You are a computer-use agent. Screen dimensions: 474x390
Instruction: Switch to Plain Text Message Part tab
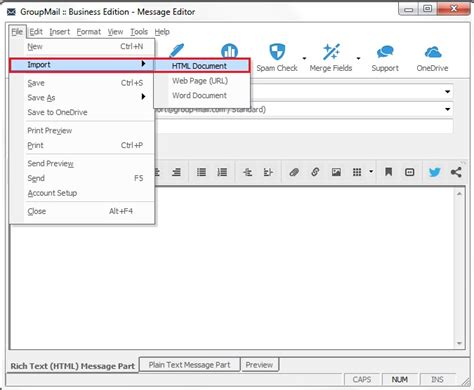(x=189, y=365)
